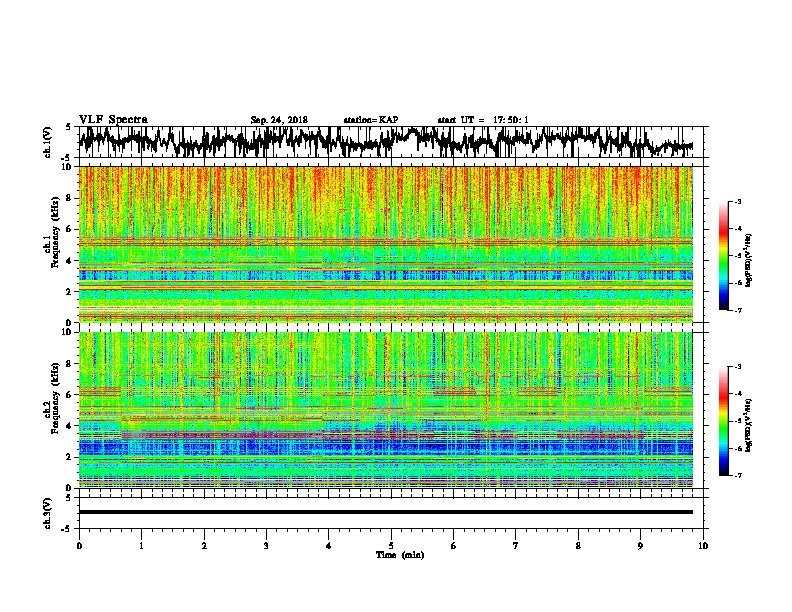Click the "8" minute tick on the Time axis

[x=578, y=546]
